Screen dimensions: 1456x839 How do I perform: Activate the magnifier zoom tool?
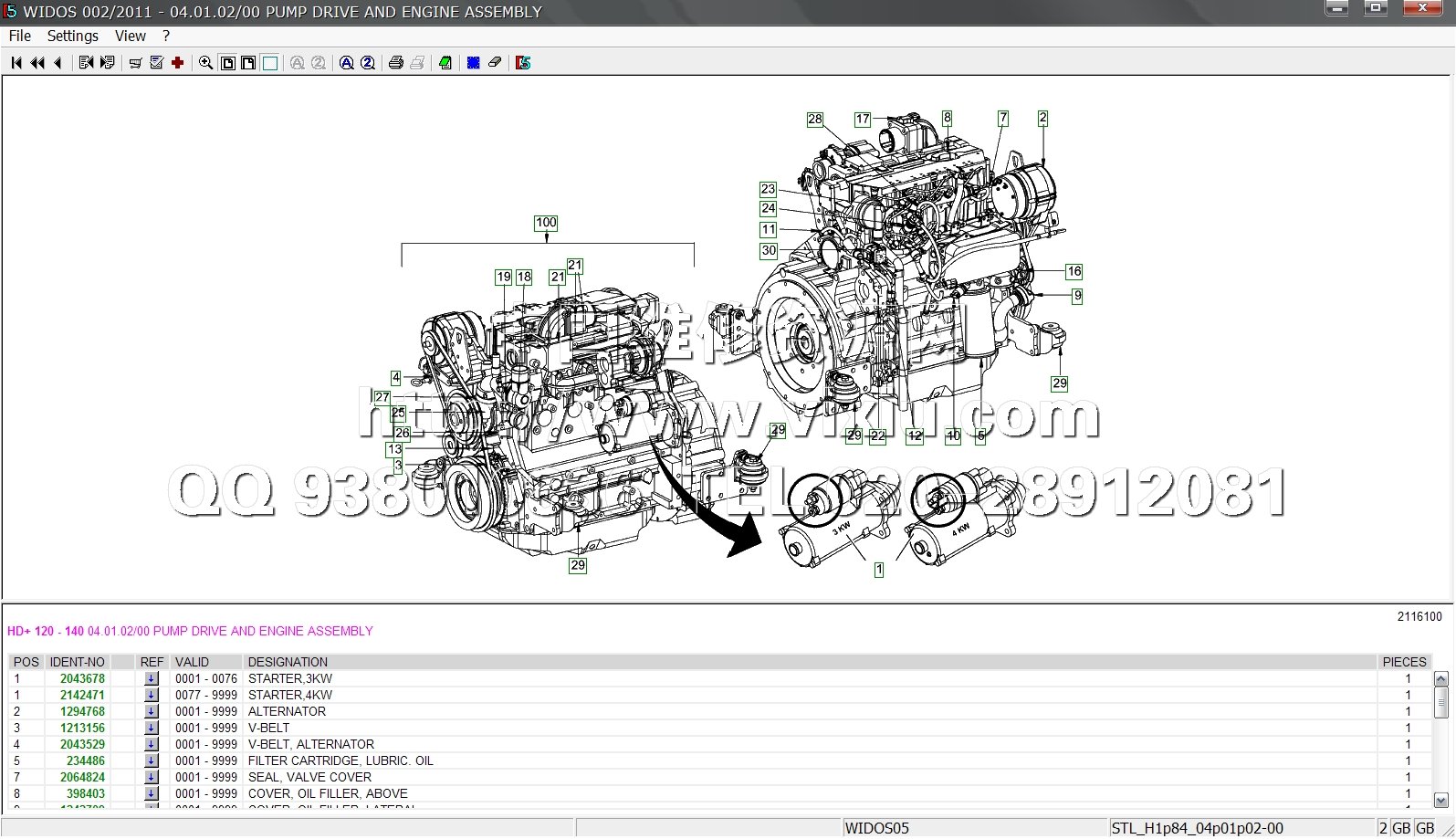pyautogui.click(x=206, y=63)
